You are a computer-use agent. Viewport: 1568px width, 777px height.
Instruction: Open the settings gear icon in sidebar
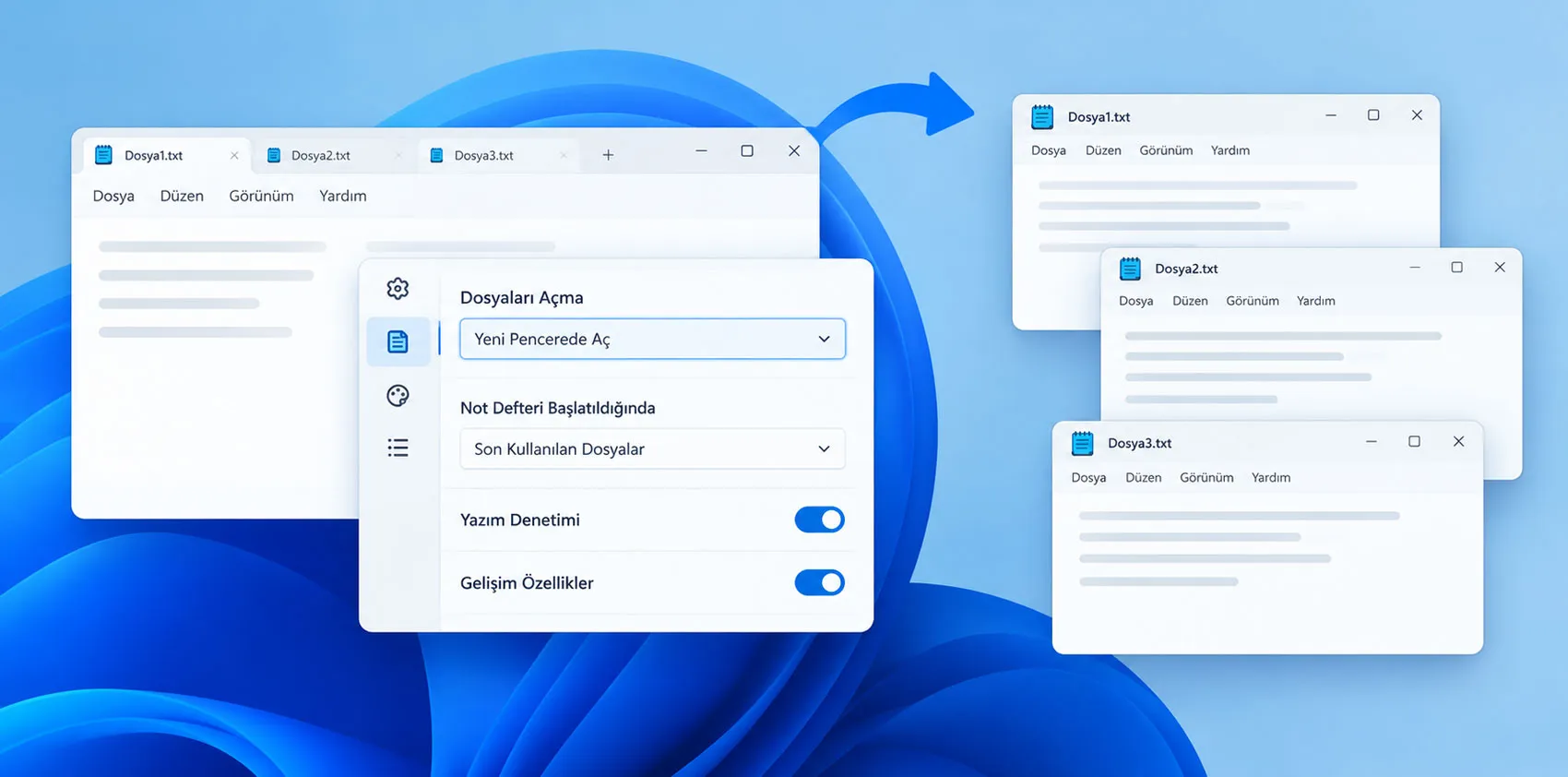398,289
